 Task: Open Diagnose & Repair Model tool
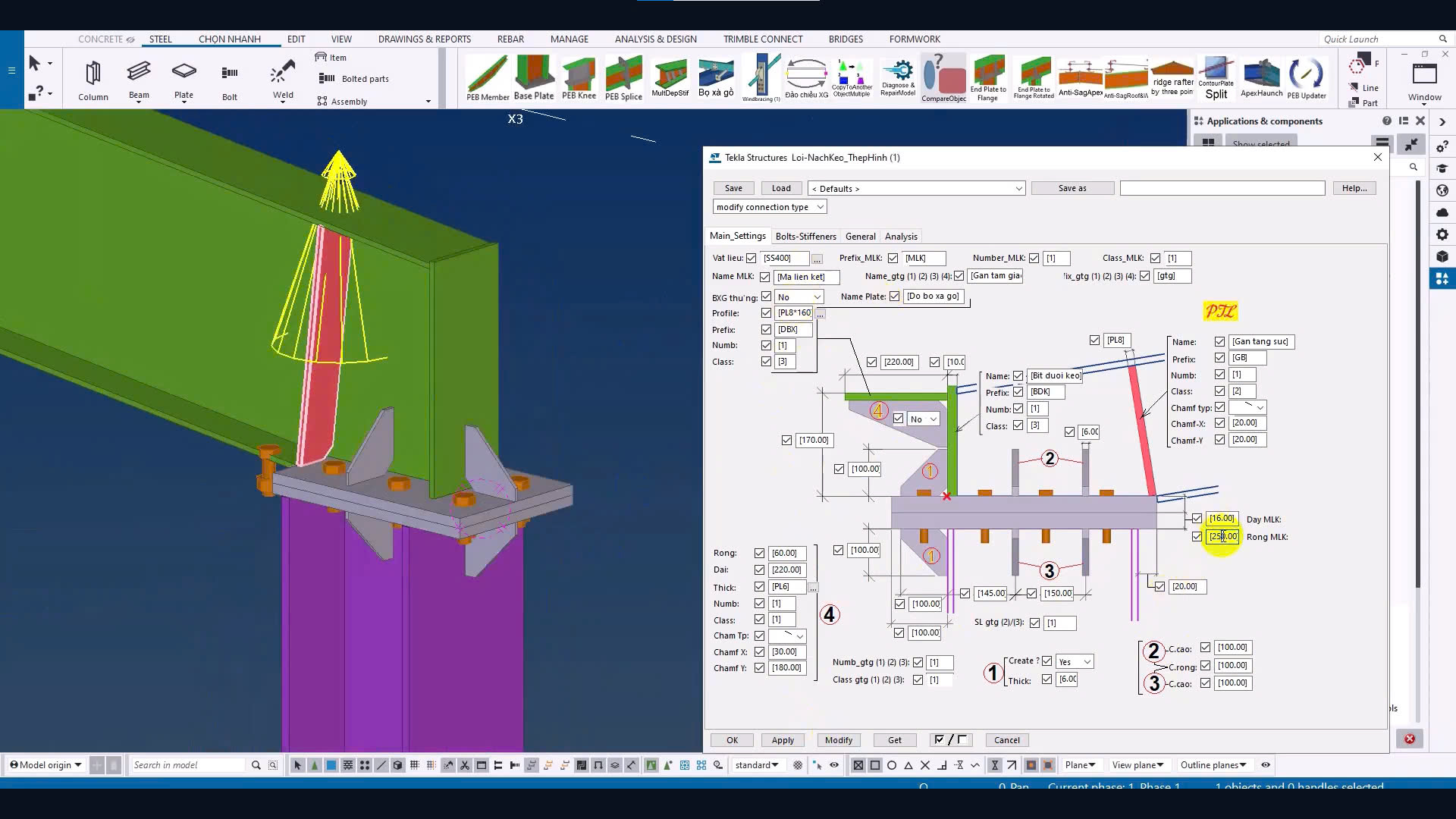(898, 78)
